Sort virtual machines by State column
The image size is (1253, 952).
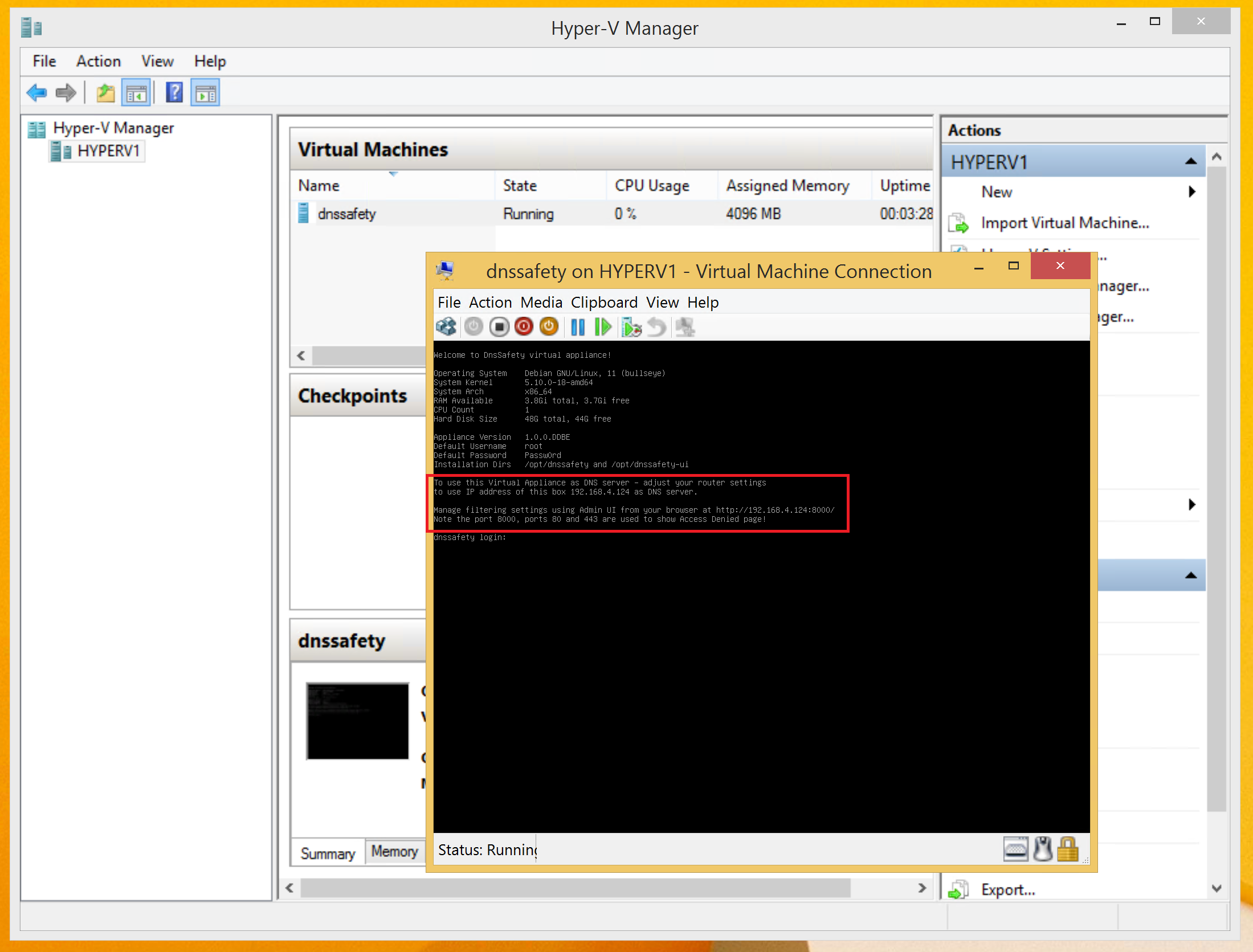[550, 186]
